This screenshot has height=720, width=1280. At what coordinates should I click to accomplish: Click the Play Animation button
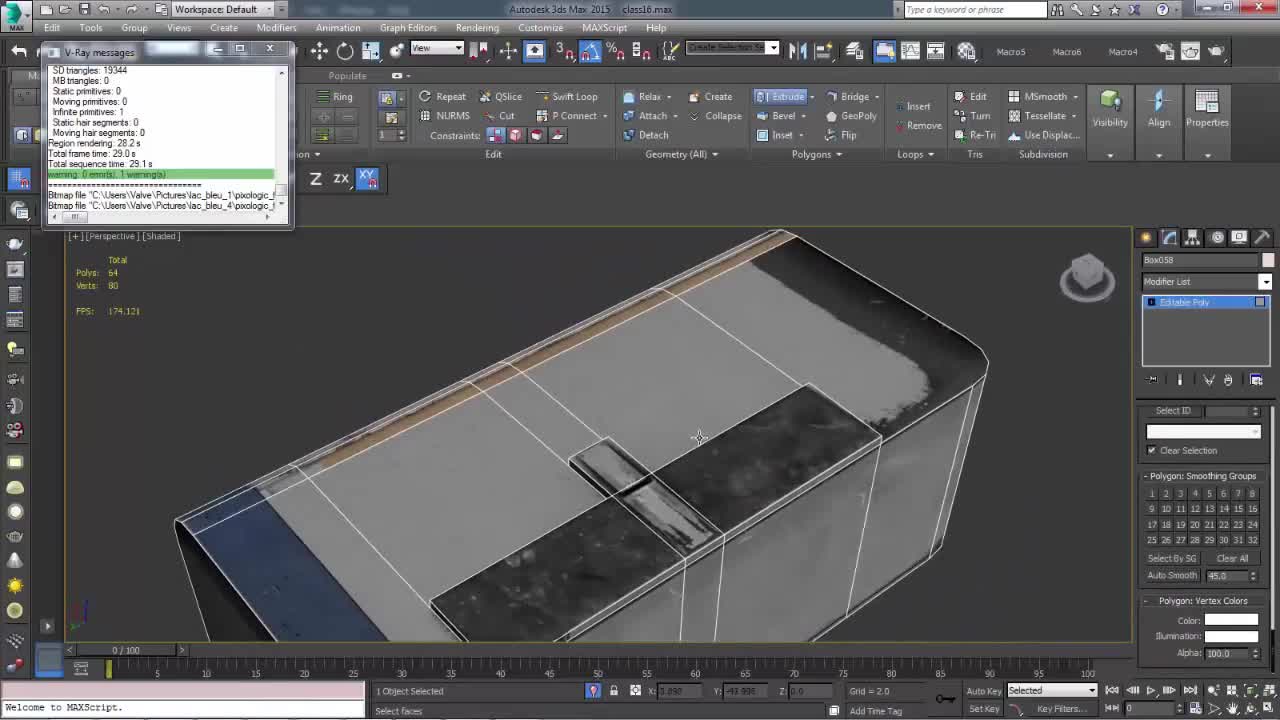click(1151, 690)
